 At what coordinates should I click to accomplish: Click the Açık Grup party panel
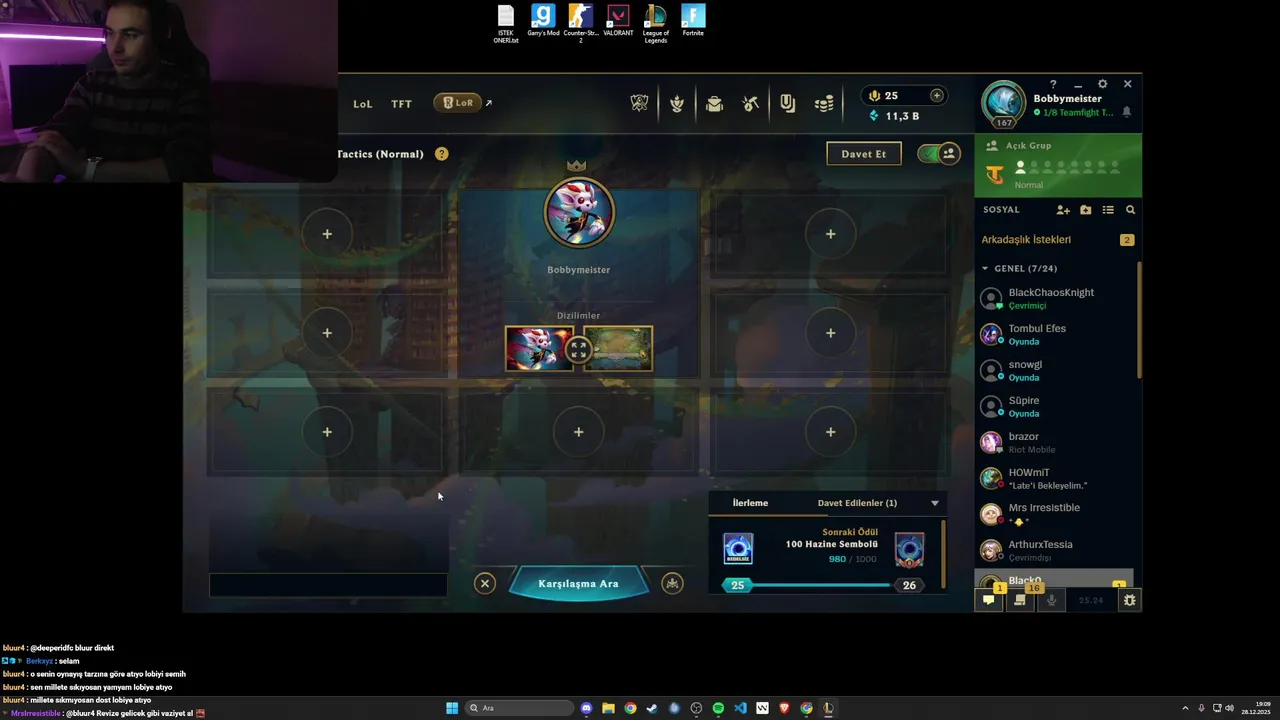[1058, 165]
